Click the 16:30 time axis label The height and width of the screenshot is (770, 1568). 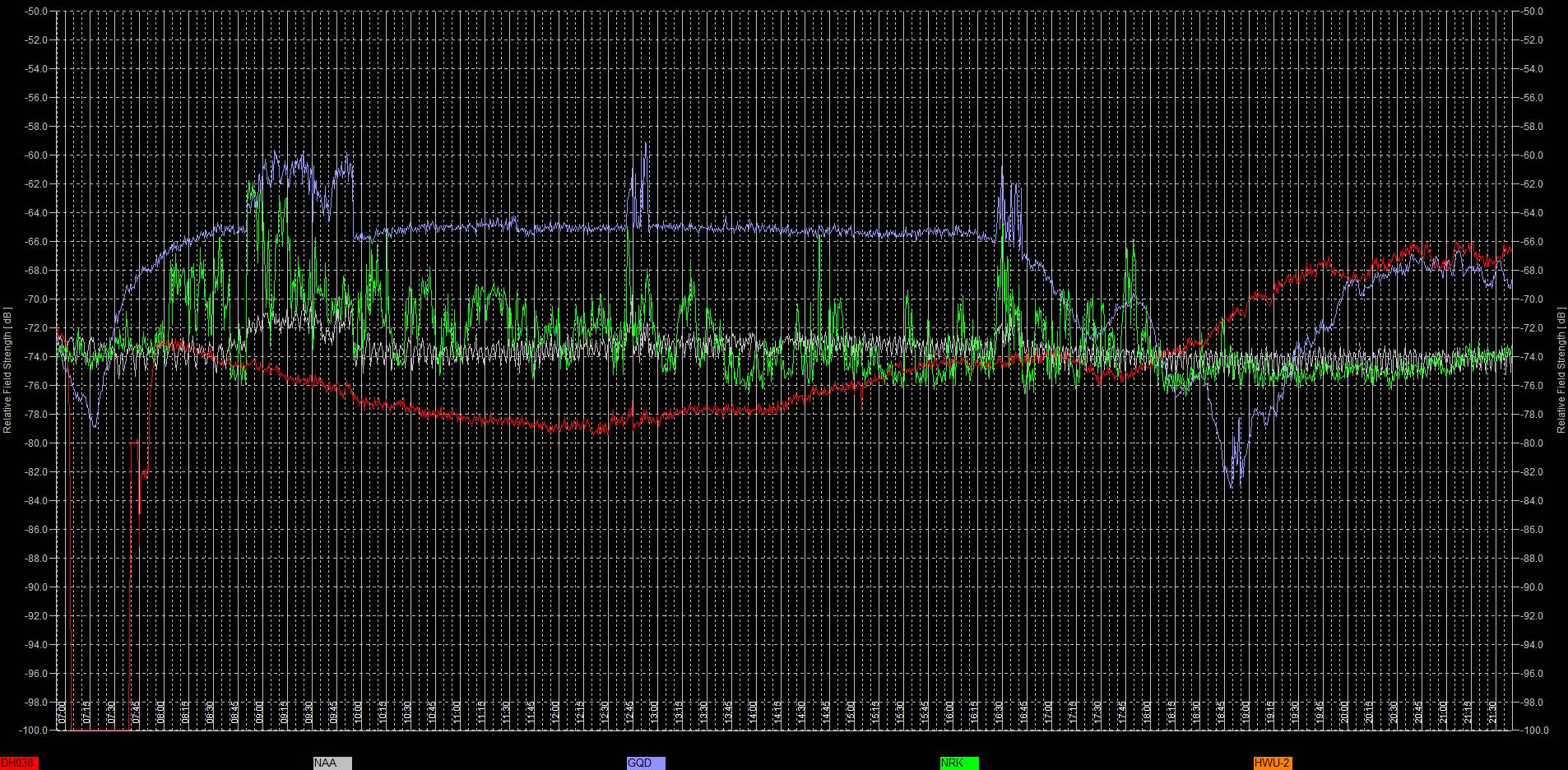click(999, 713)
